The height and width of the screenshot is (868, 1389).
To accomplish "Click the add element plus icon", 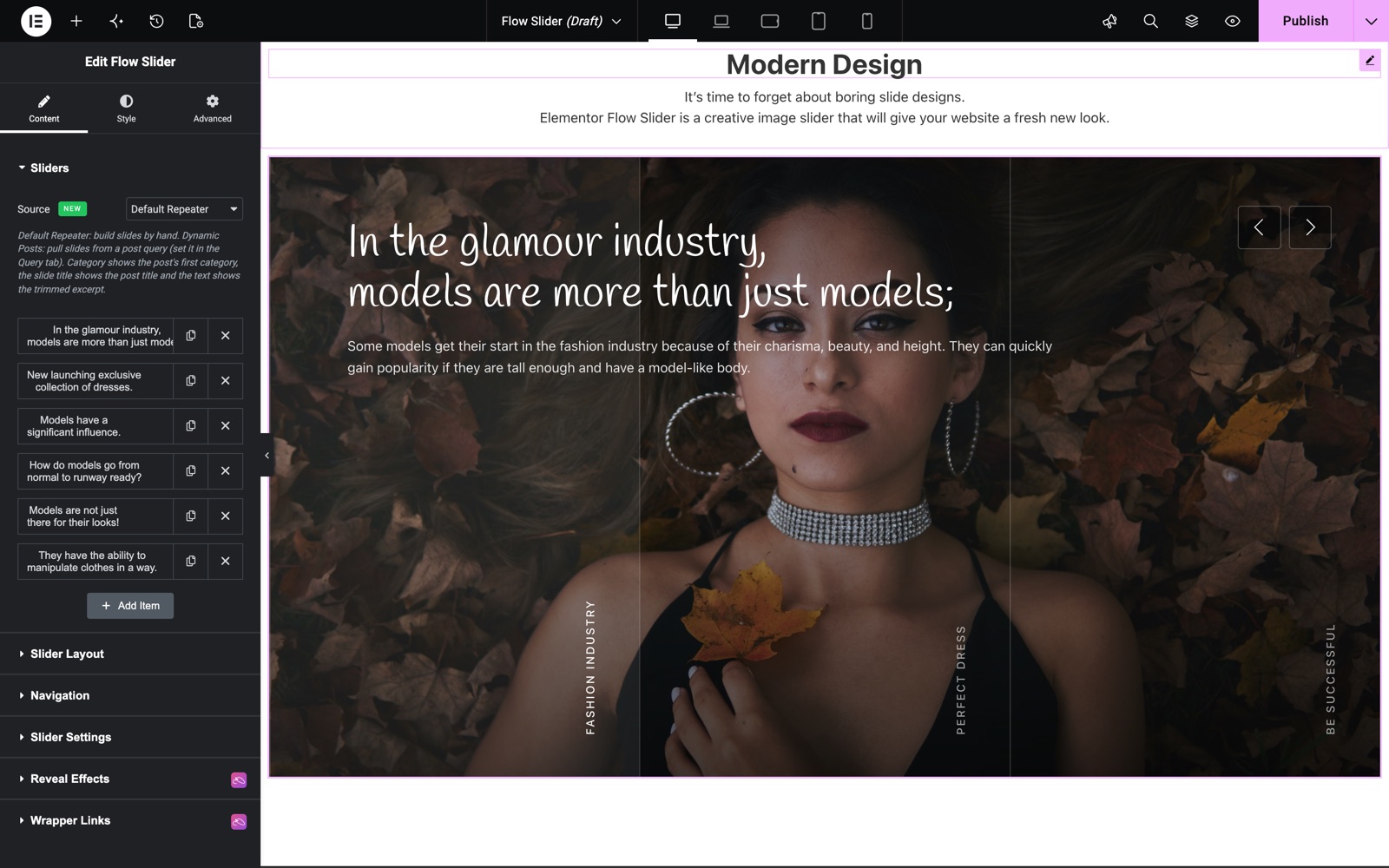I will [x=76, y=21].
